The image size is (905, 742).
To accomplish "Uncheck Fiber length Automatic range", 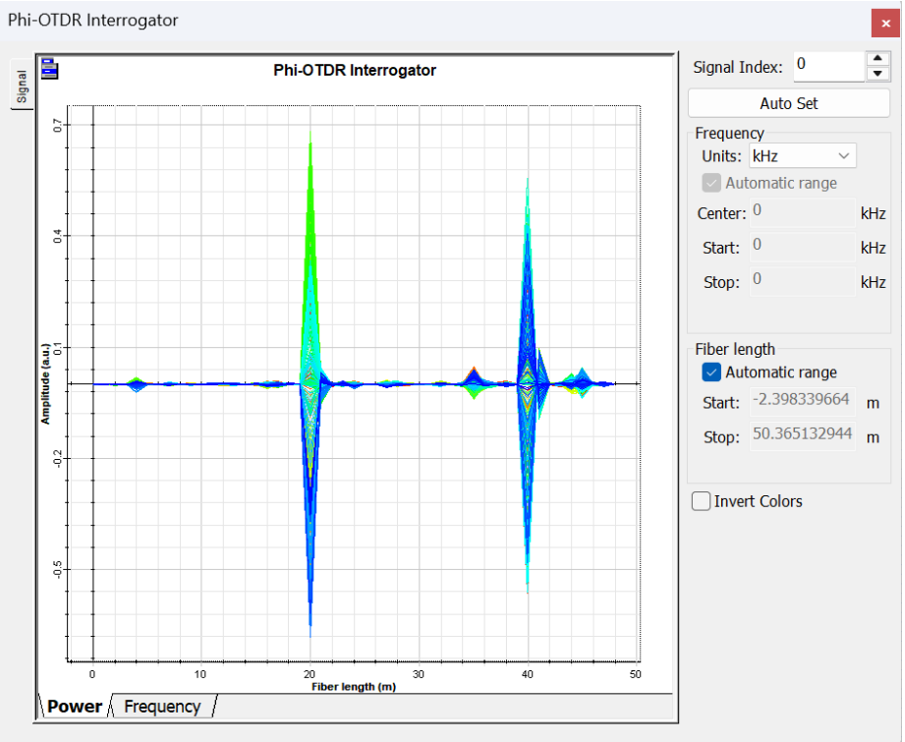I will coord(711,372).
